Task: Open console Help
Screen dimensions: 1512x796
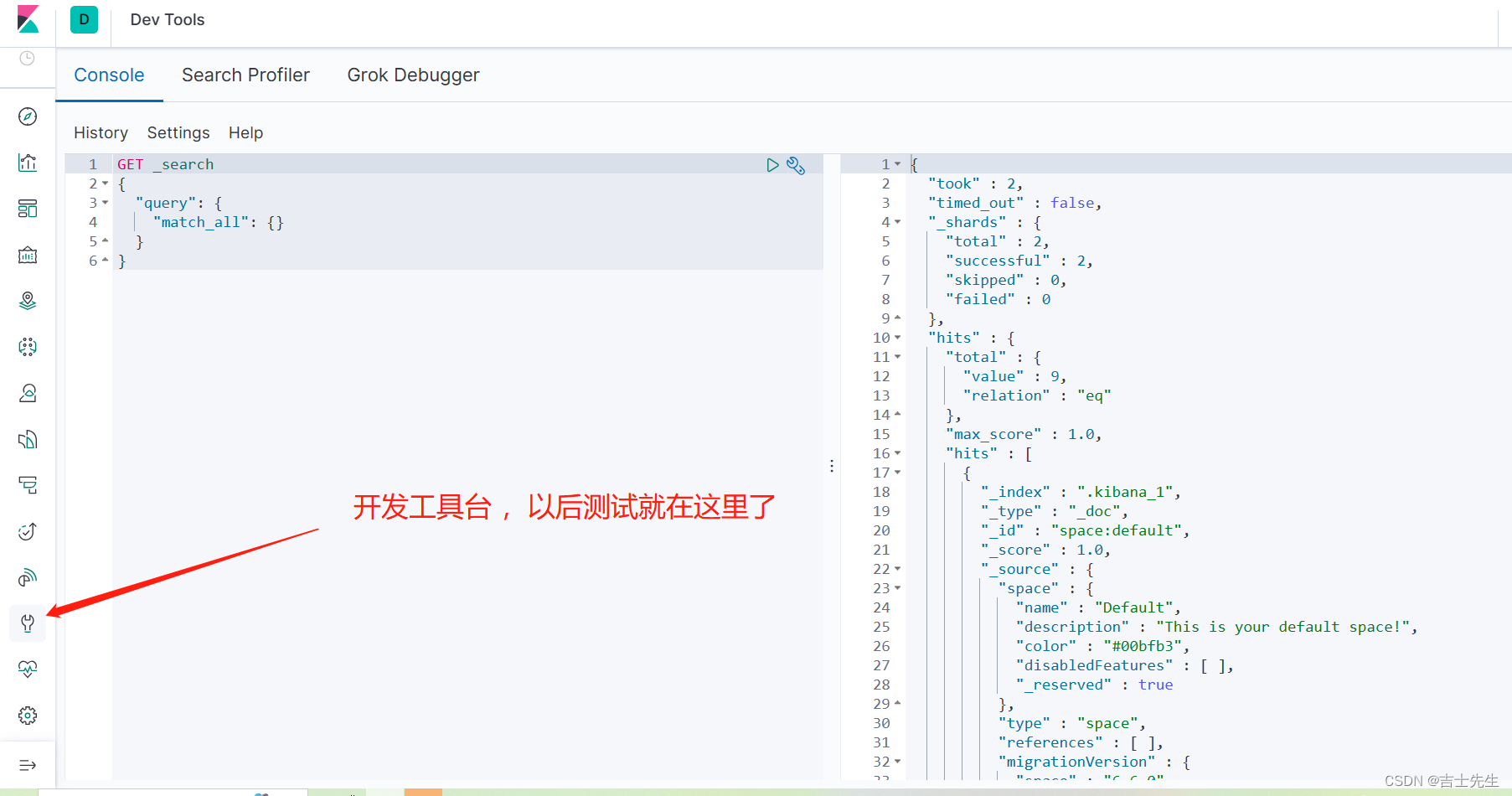Action: coord(245,133)
